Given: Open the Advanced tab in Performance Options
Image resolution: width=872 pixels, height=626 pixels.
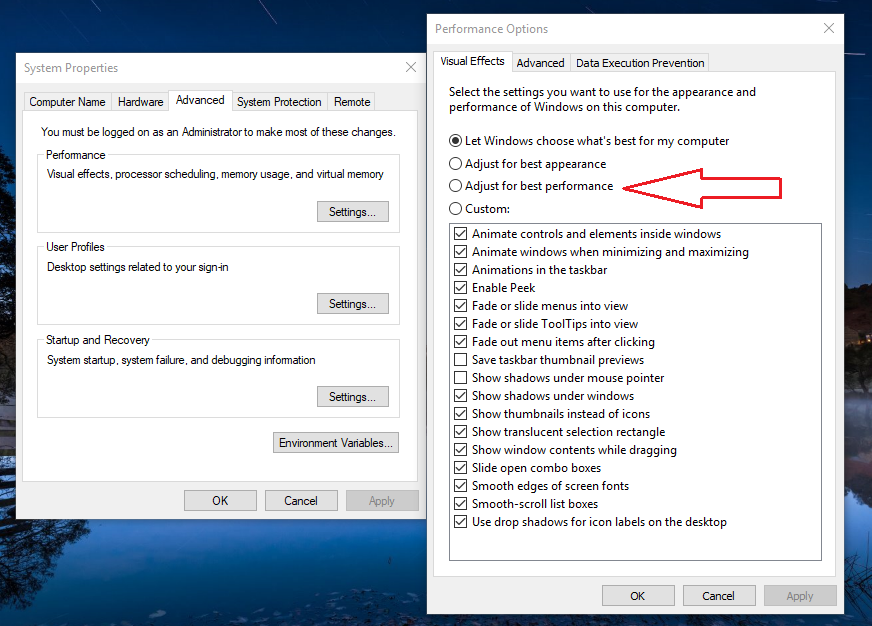Looking at the screenshot, I should point(540,63).
